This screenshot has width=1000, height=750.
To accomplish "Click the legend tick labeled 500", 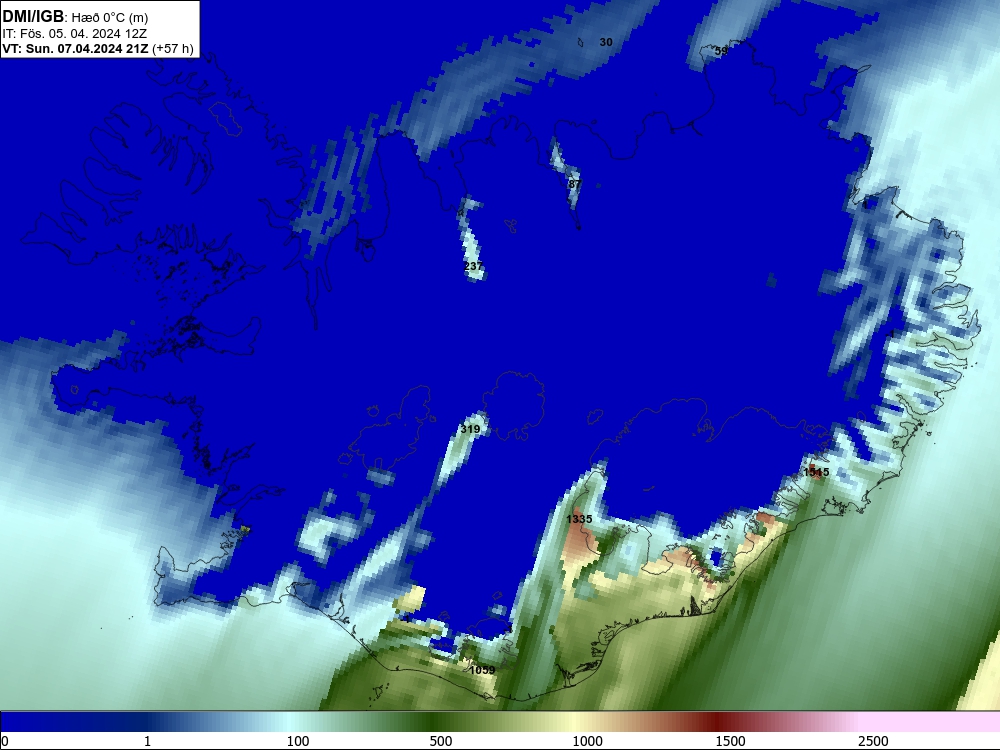I will (x=441, y=742).
